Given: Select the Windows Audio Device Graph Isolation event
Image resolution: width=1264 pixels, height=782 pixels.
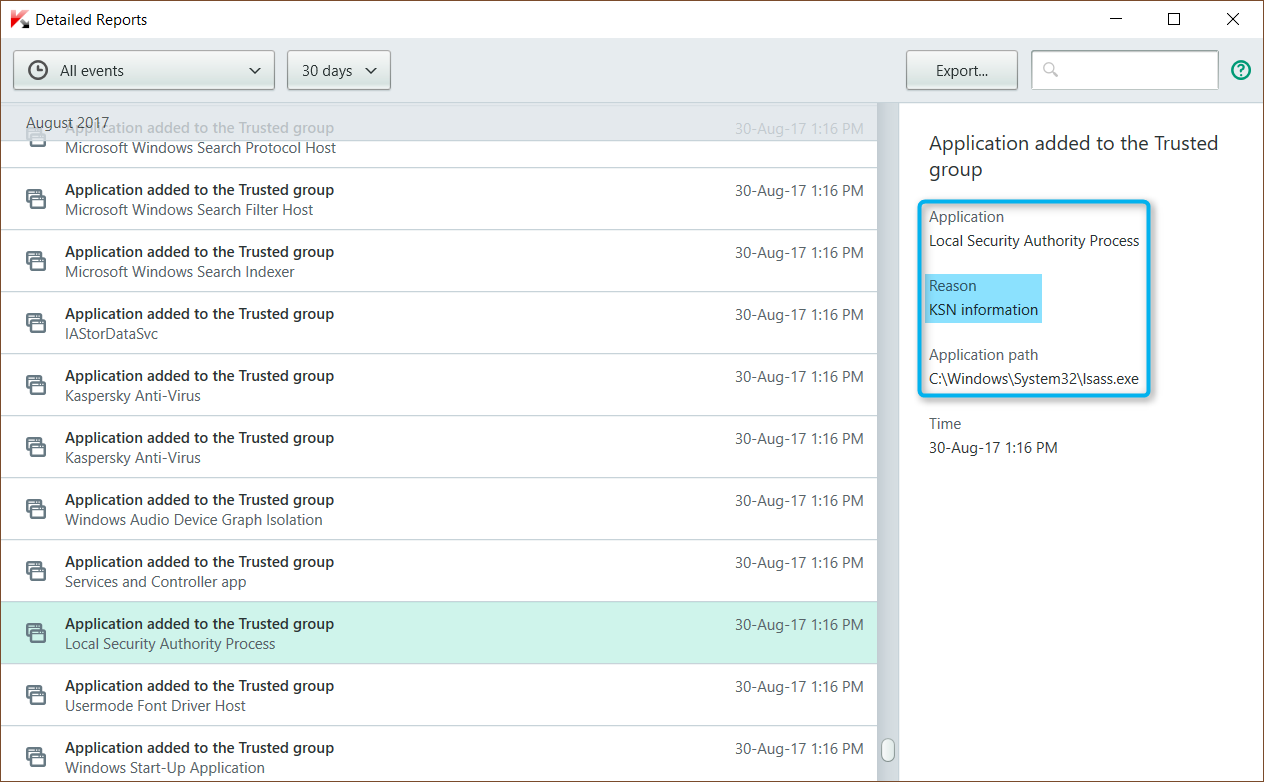Looking at the screenshot, I should tap(438, 509).
